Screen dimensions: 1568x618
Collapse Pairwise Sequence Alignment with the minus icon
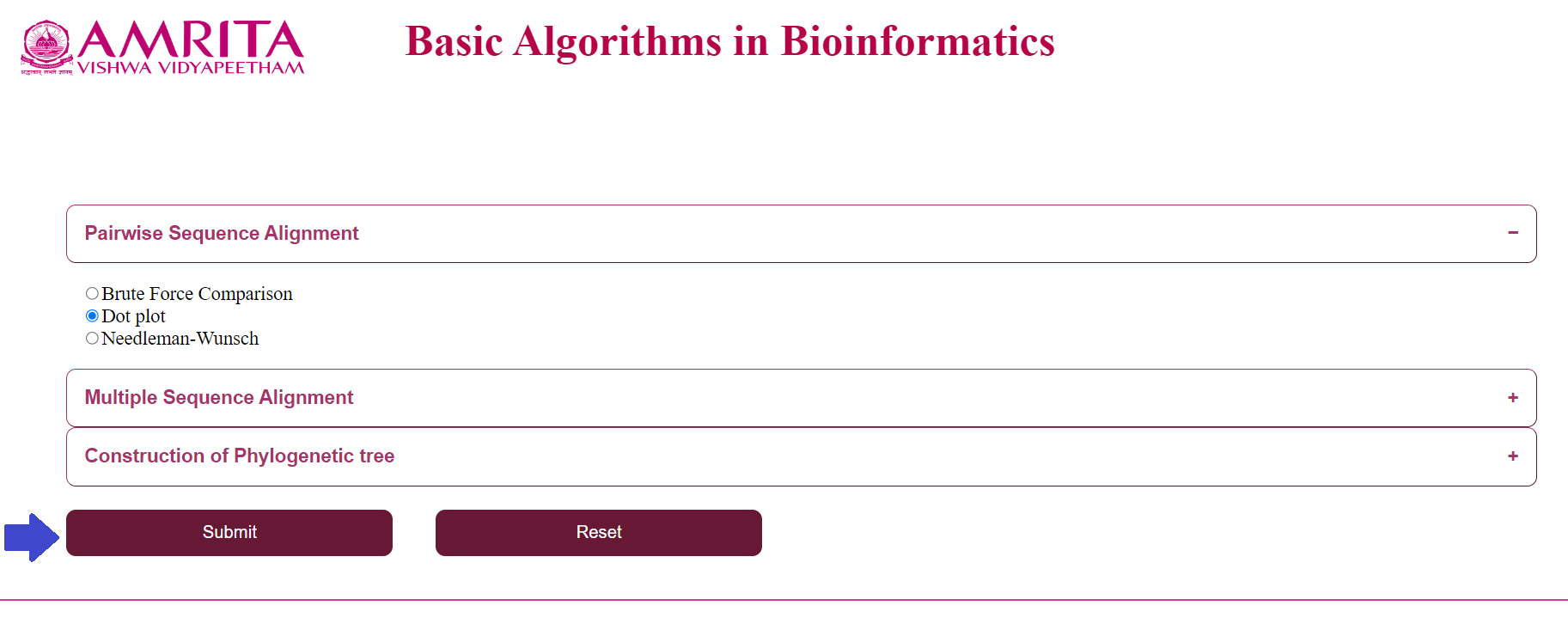click(x=1513, y=233)
